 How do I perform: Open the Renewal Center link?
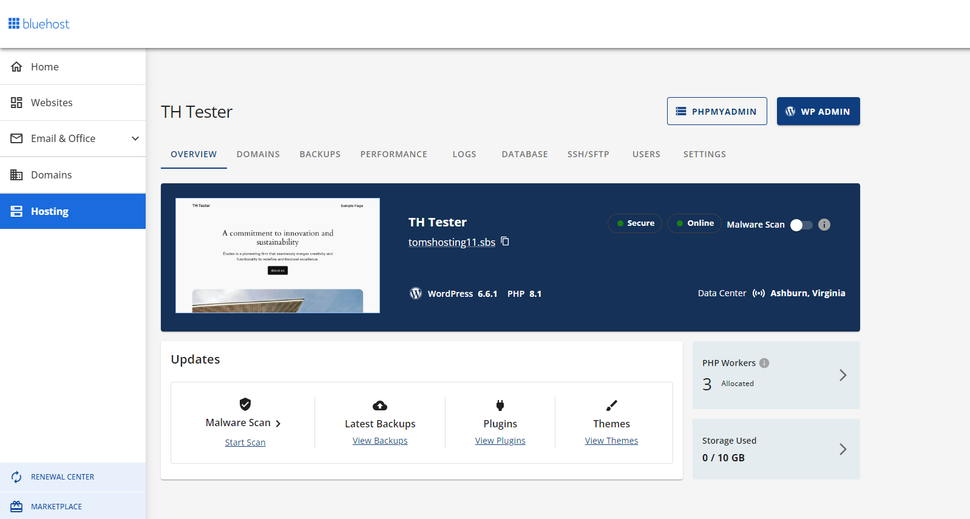click(x=73, y=477)
